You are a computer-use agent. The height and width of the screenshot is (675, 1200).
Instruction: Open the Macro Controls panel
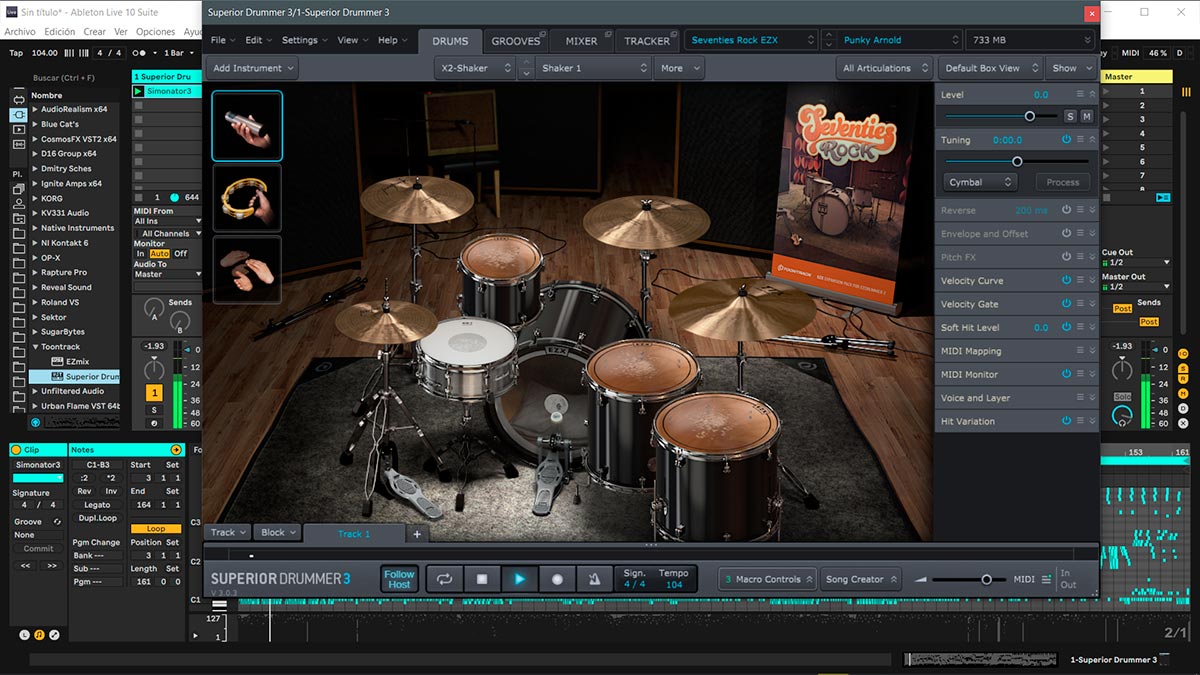pyautogui.click(x=766, y=579)
